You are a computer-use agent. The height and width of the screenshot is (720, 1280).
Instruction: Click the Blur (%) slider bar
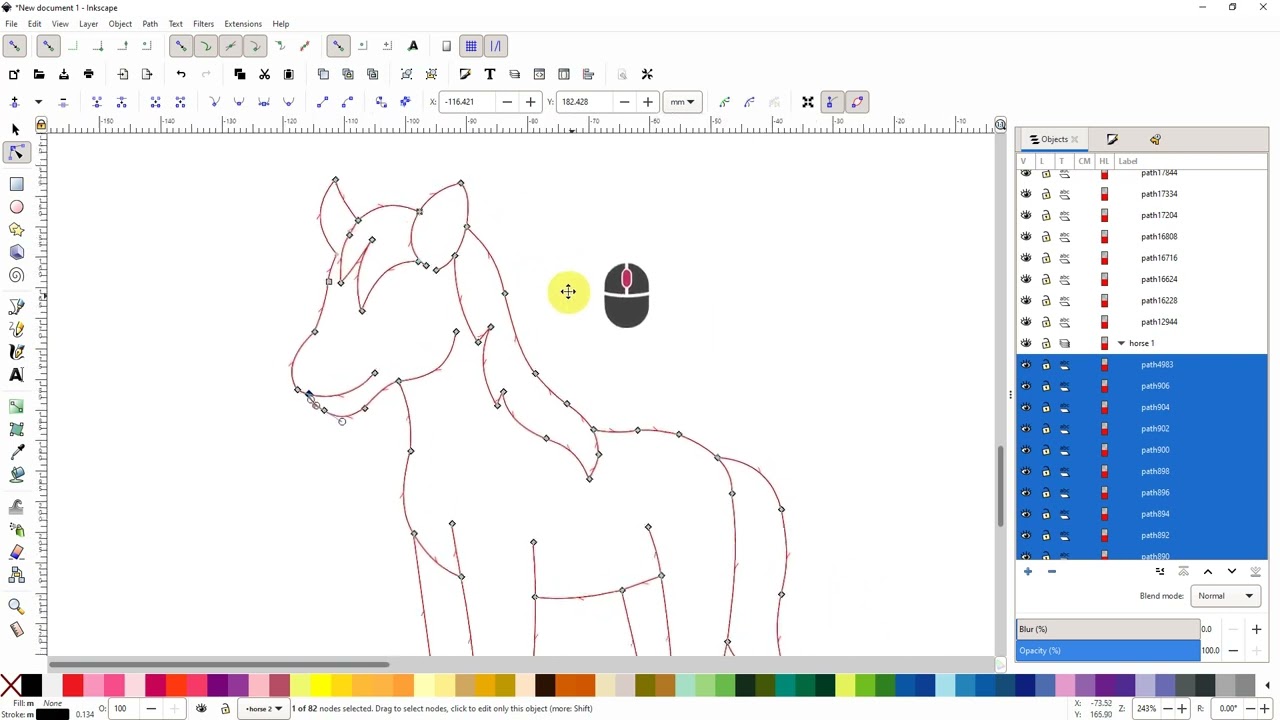tap(1108, 629)
